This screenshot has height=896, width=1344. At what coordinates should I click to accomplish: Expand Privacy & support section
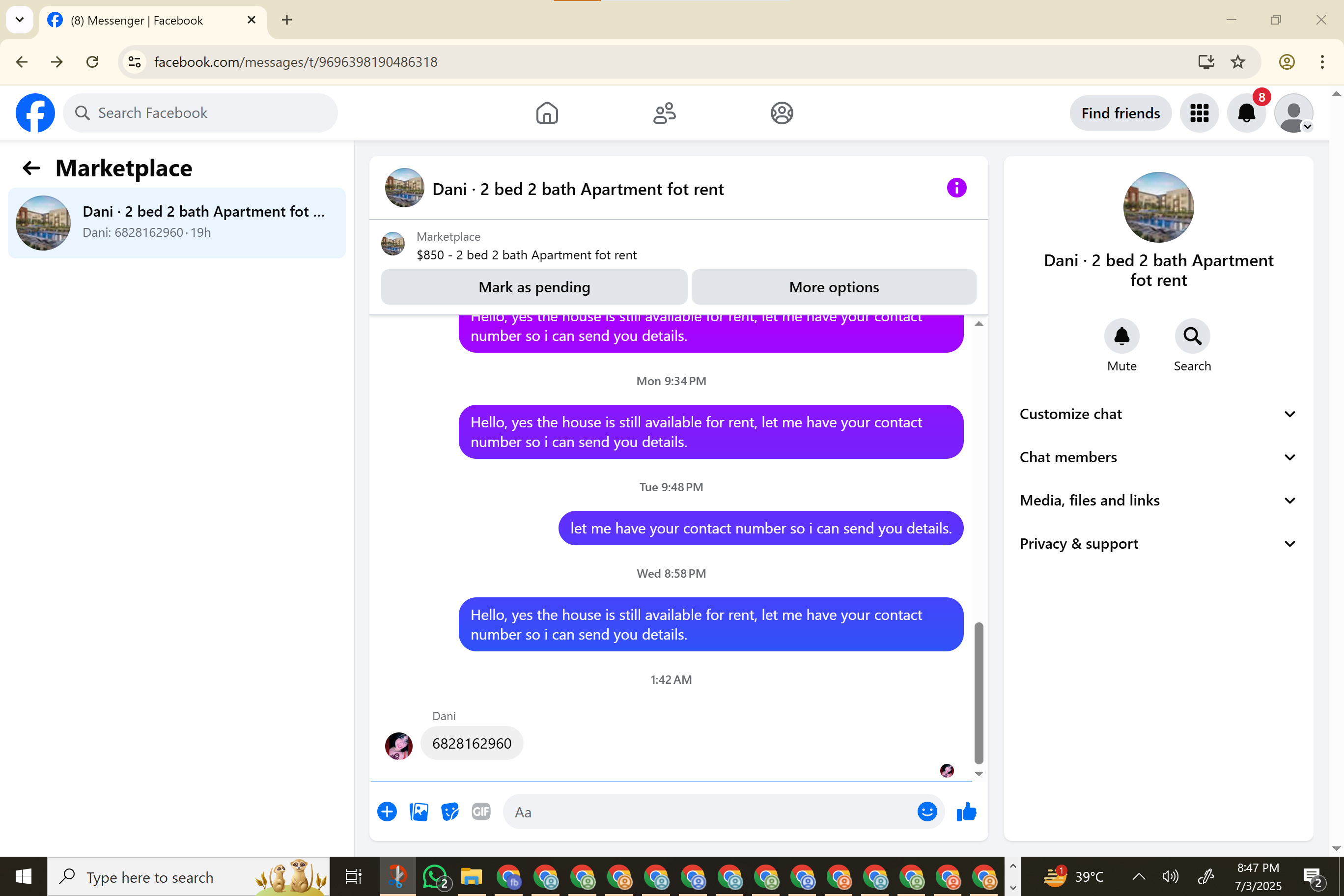(x=1158, y=543)
